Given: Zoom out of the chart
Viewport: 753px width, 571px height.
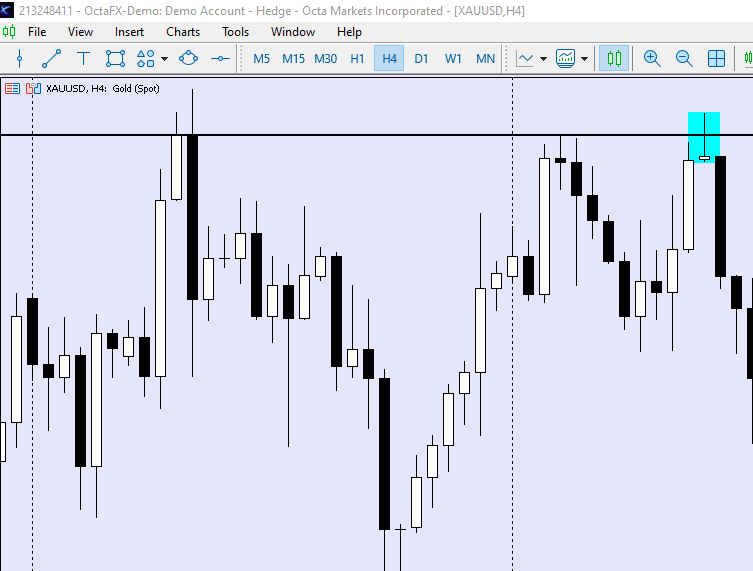Looking at the screenshot, I should pyautogui.click(x=684, y=59).
